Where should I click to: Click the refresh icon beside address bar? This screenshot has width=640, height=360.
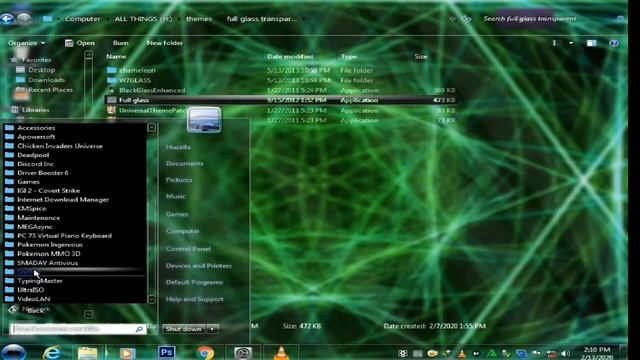pos(466,19)
